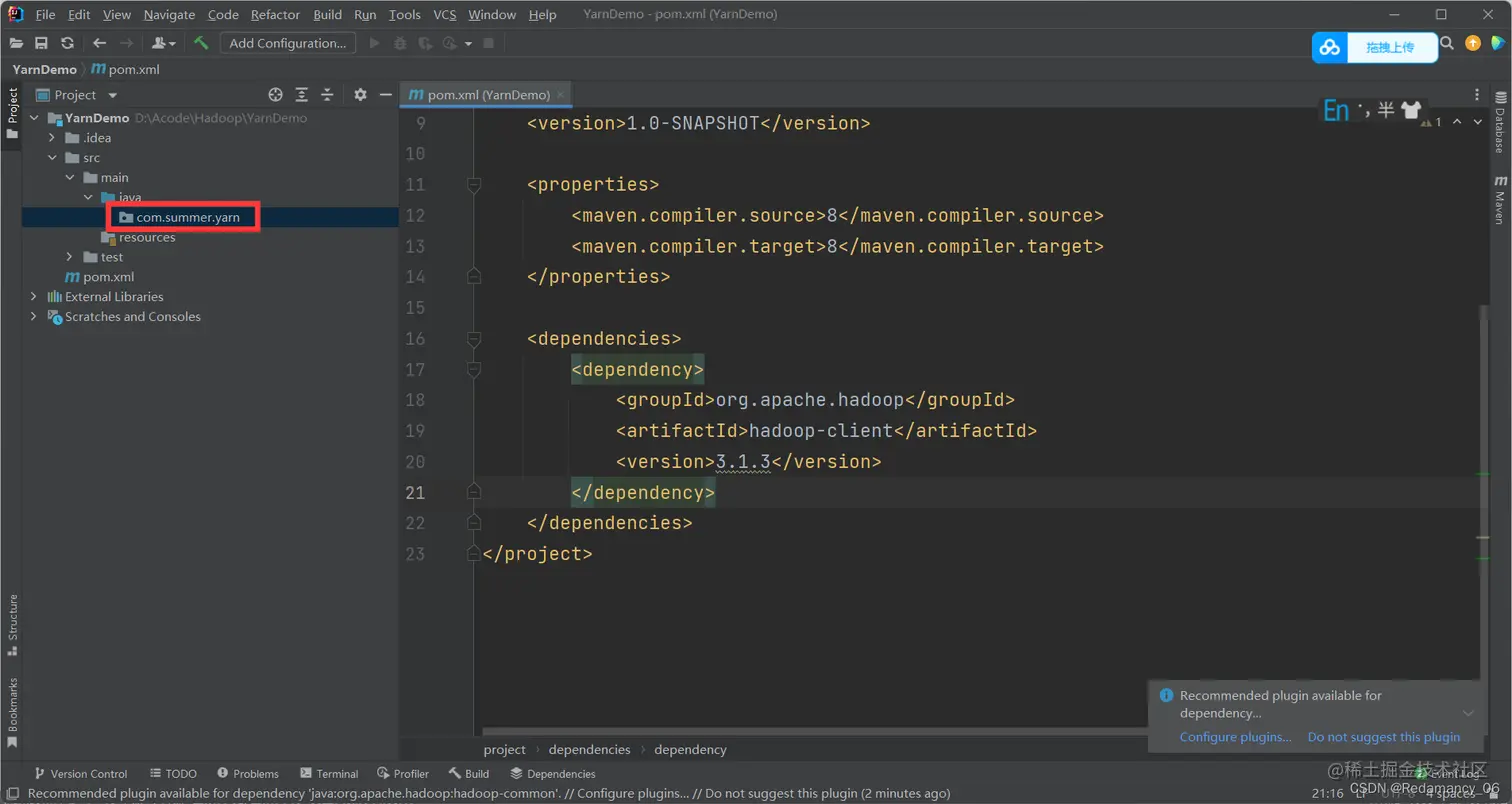Open Search Everywhere magnifier icon
1512x804 pixels.
[1447, 43]
